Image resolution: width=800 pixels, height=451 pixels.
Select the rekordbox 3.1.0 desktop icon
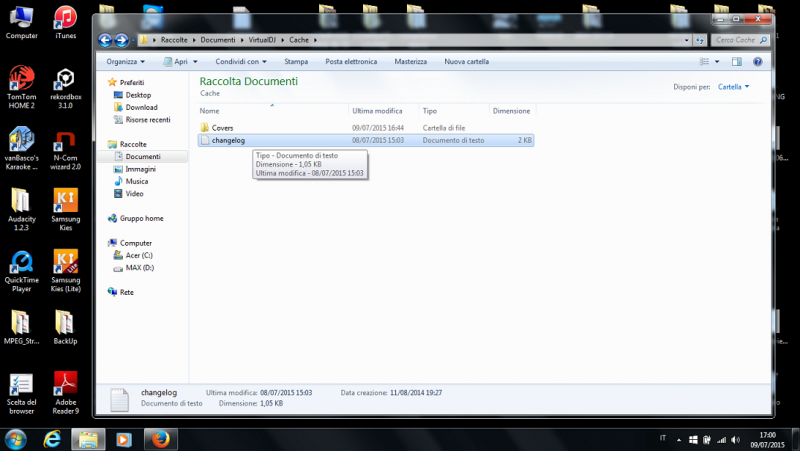coord(65,88)
